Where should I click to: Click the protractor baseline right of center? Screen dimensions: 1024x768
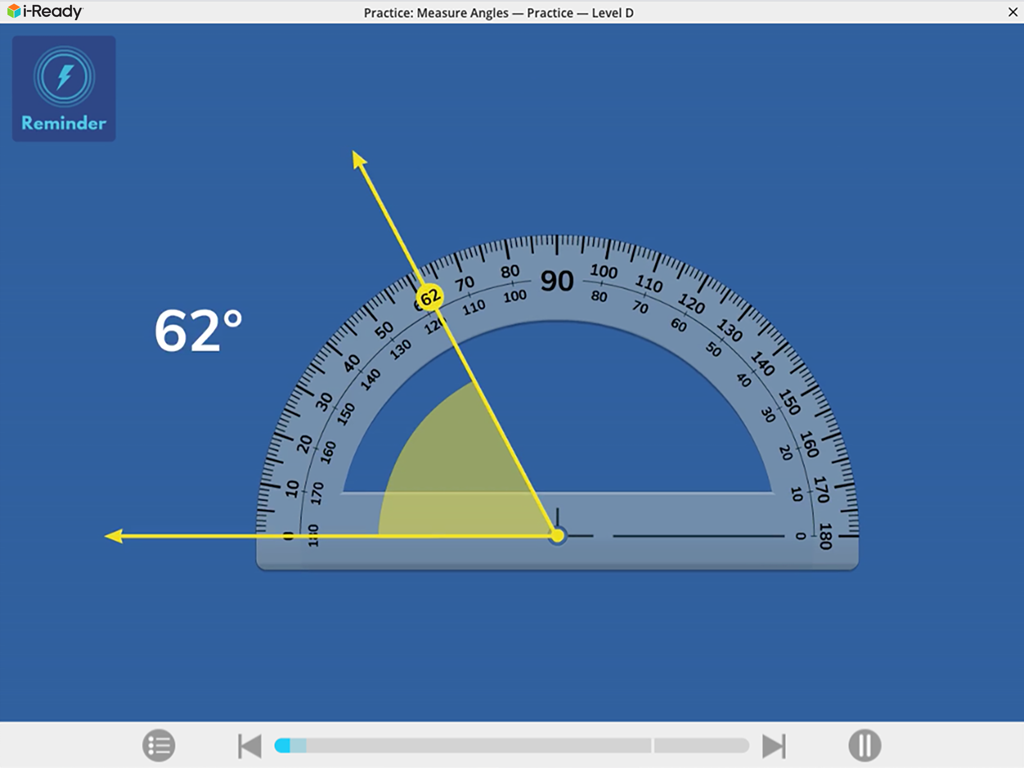698,536
